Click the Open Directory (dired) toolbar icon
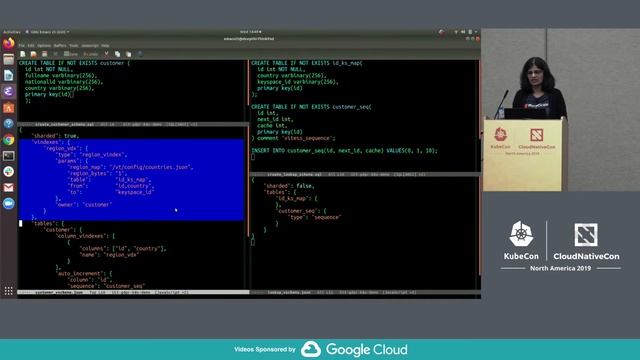The image size is (640, 360). [44, 54]
